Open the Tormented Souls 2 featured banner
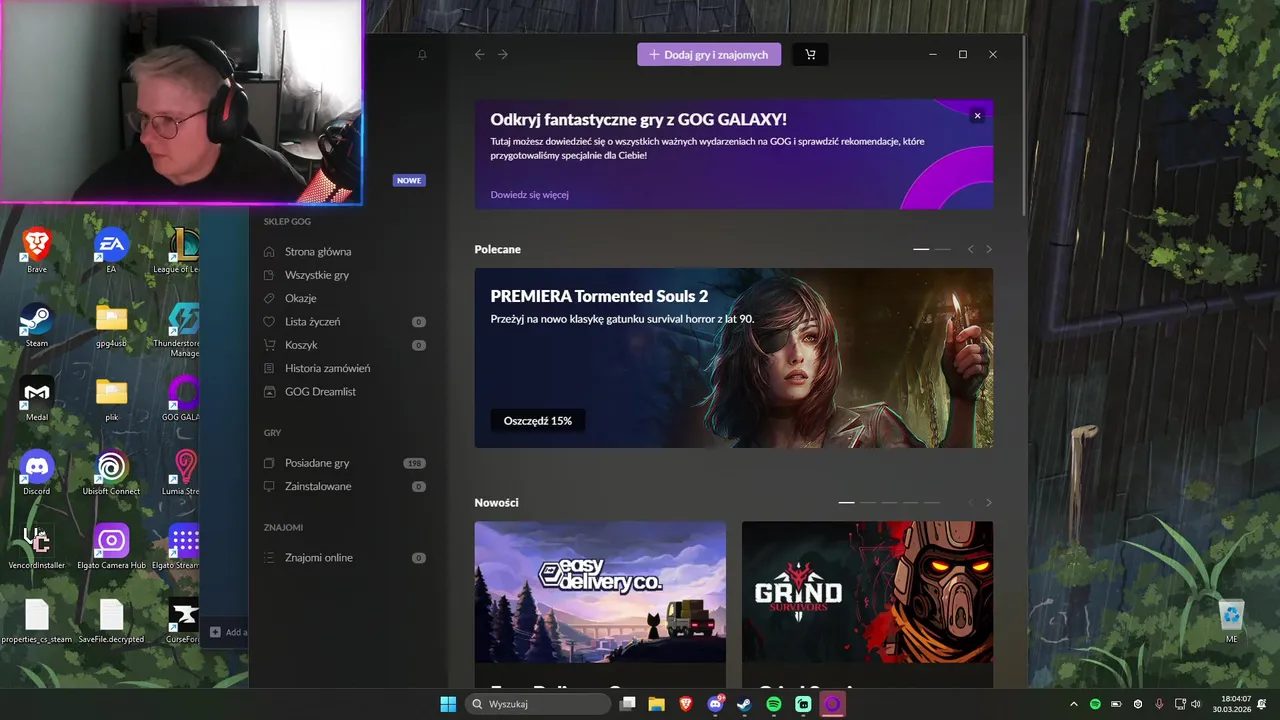 click(x=733, y=358)
